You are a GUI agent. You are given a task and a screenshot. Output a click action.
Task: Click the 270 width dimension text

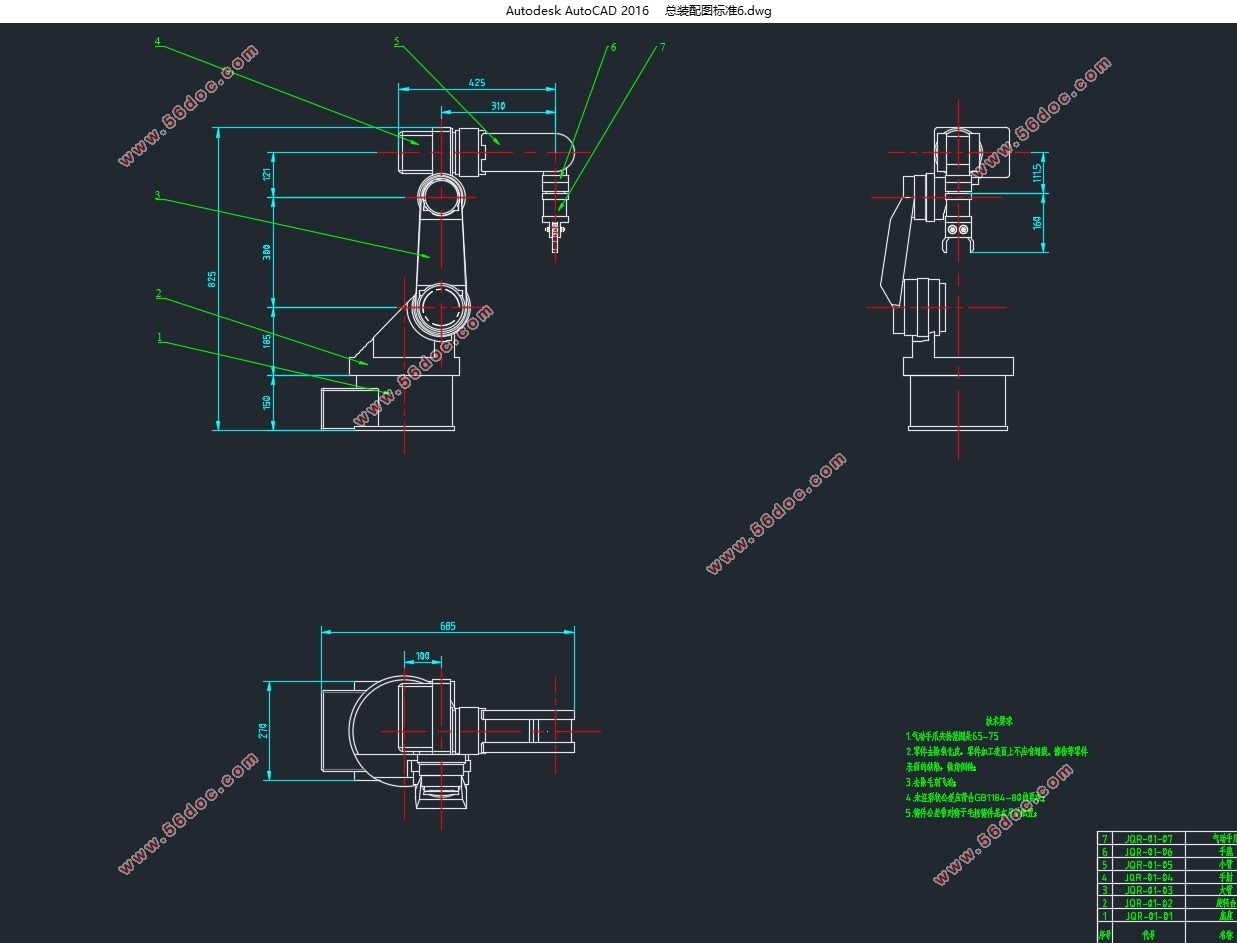coord(263,730)
